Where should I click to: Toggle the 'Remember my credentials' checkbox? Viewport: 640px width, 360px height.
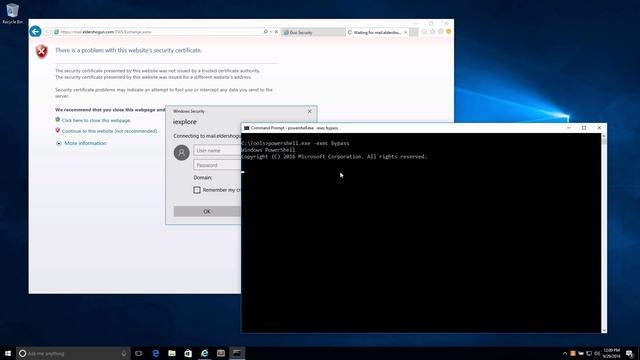pyautogui.click(x=197, y=190)
